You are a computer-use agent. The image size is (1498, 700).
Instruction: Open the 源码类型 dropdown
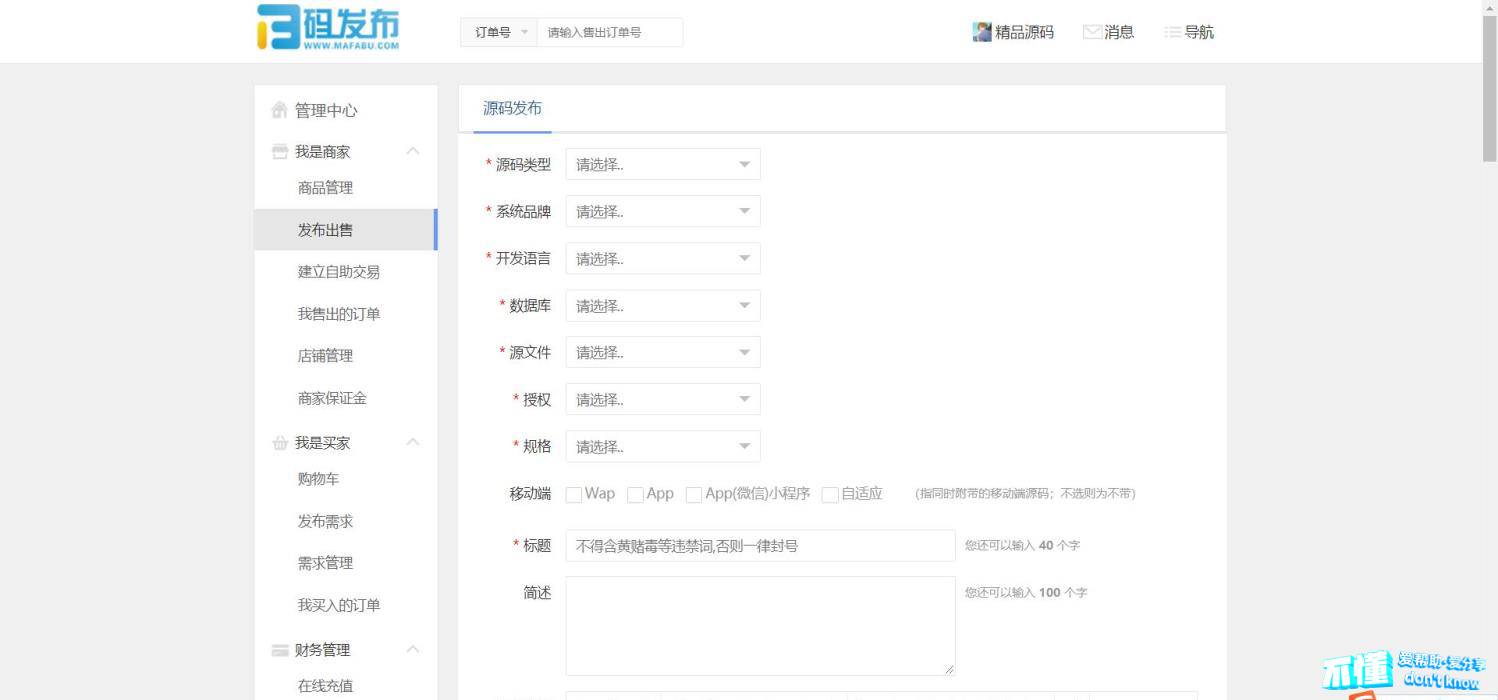[x=662, y=165]
